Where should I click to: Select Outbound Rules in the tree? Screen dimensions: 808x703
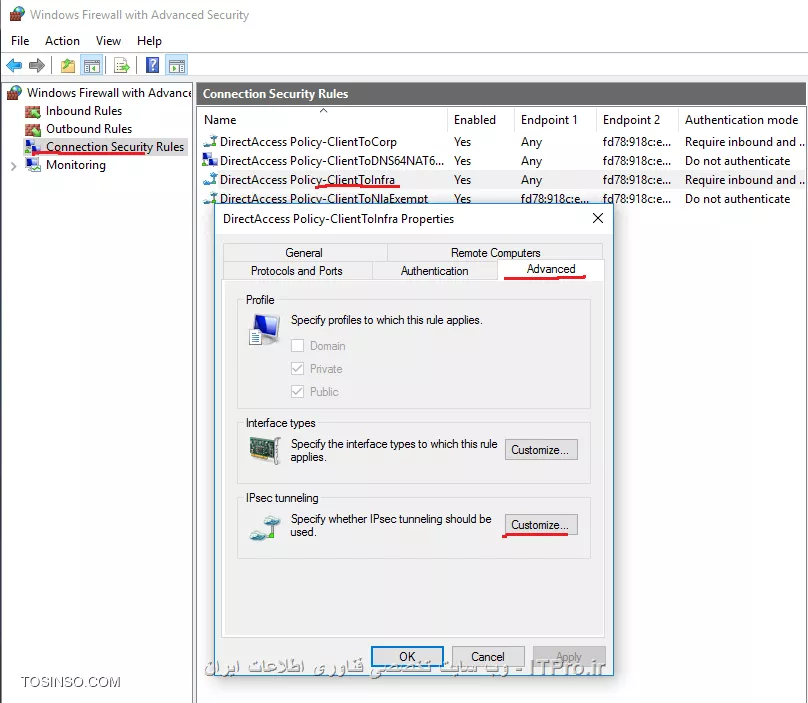coord(89,129)
